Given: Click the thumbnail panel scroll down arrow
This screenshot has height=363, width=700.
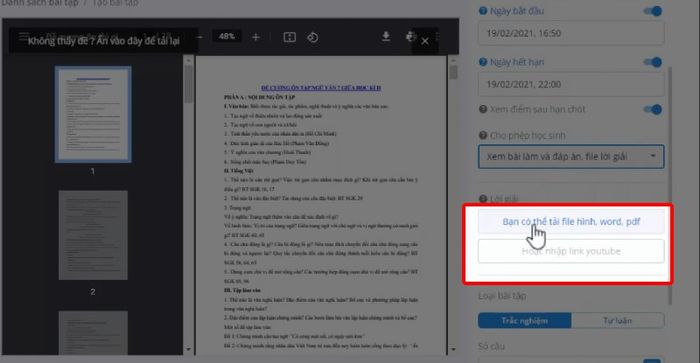Looking at the screenshot, I should click(188, 349).
